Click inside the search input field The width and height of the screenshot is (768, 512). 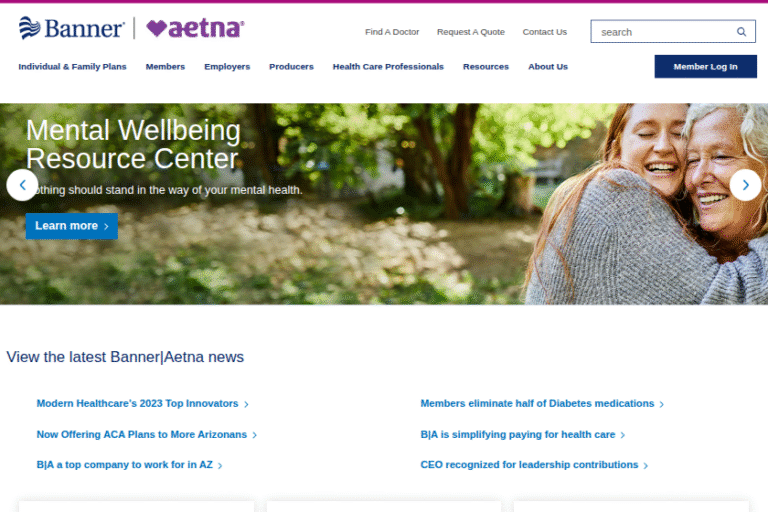664,32
